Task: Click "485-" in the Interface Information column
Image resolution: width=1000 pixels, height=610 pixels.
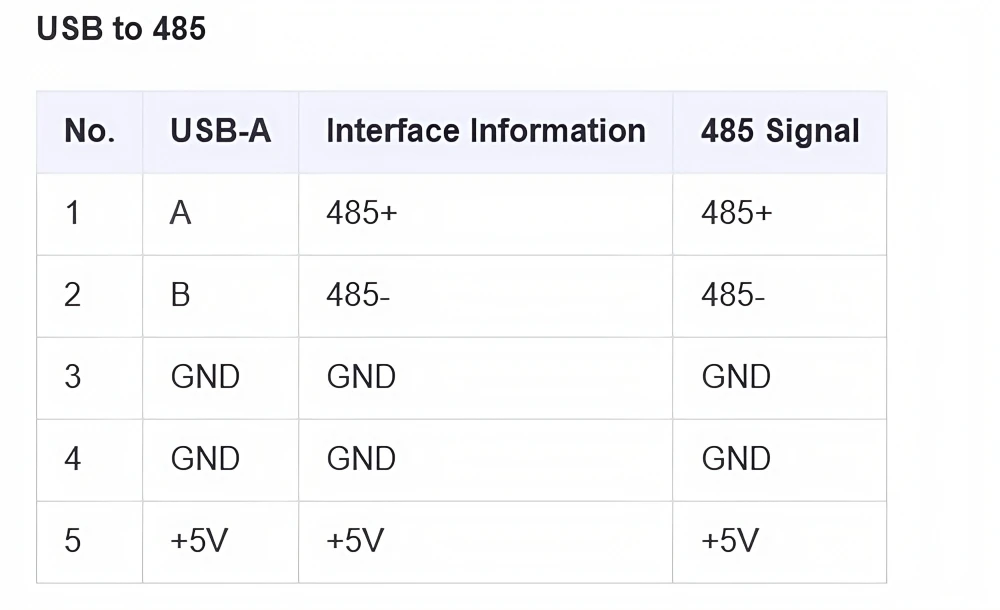Action: [x=358, y=295]
